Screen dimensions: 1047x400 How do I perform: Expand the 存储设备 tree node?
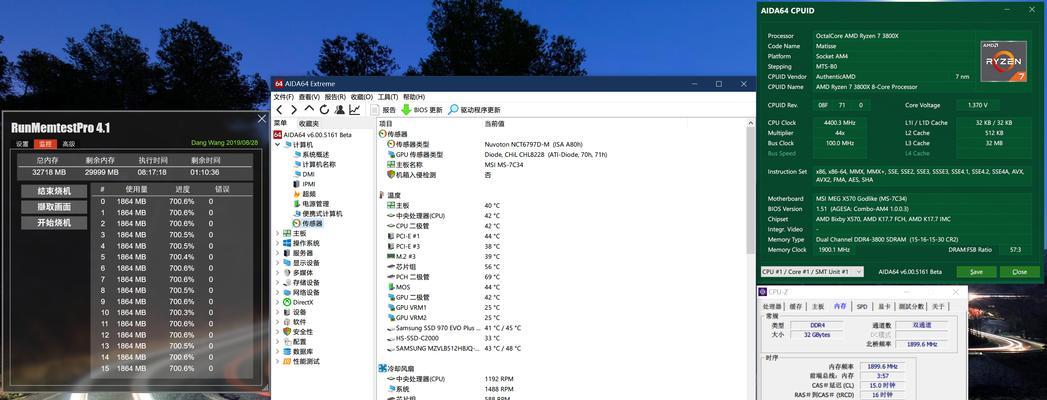tap(278, 282)
